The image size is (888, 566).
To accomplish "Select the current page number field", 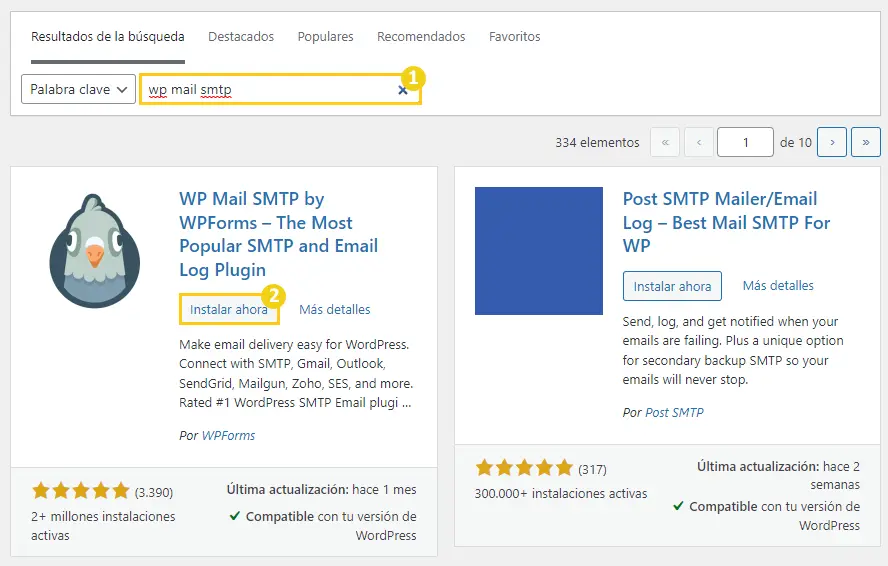I will click(x=745, y=142).
